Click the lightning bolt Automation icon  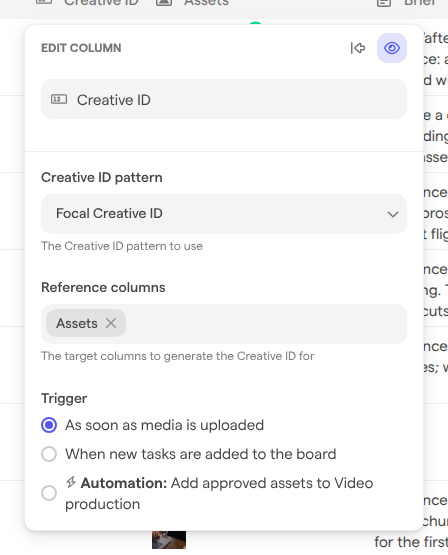coord(71,482)
